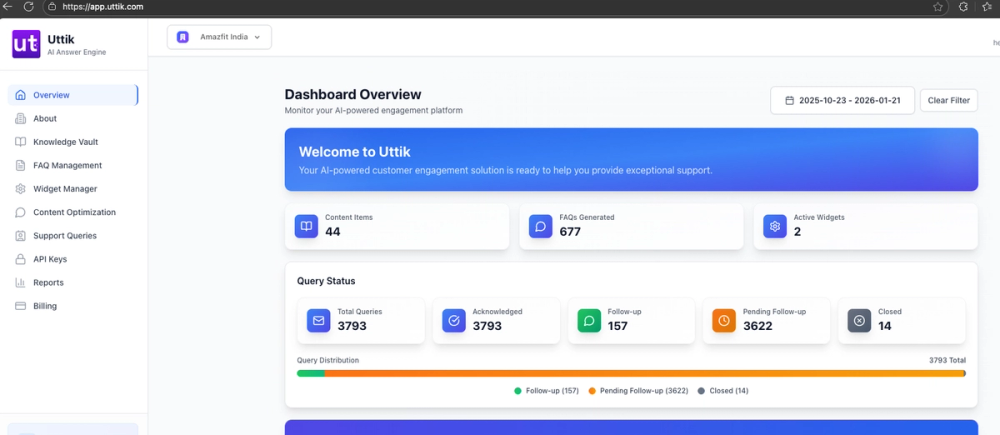Click the 3793 Total label
The width and height of the screenshot is (1000, 435).
pyautogui.click(x=947, y=360)
